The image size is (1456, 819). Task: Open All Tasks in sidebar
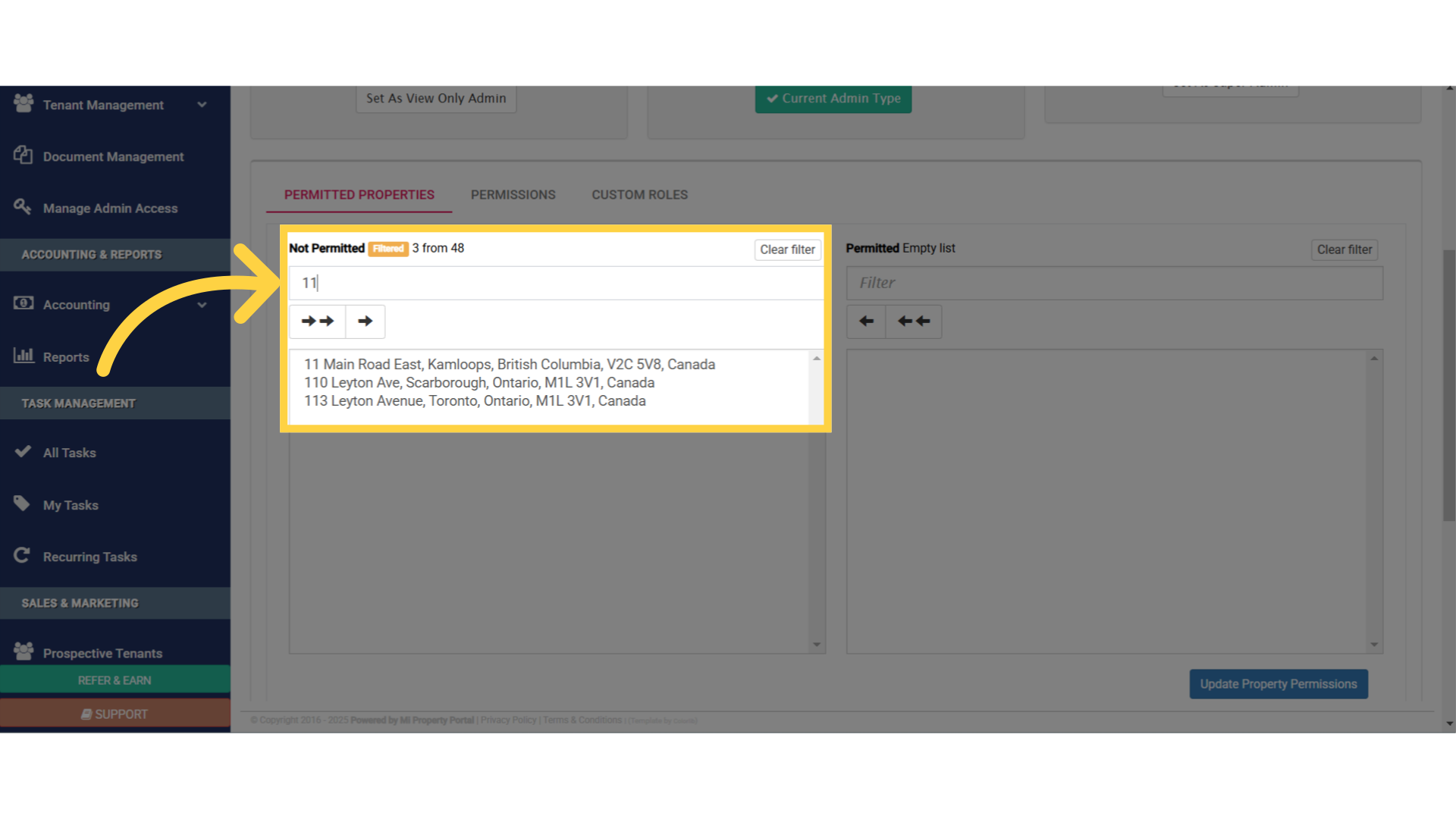[x=70, y=453]
